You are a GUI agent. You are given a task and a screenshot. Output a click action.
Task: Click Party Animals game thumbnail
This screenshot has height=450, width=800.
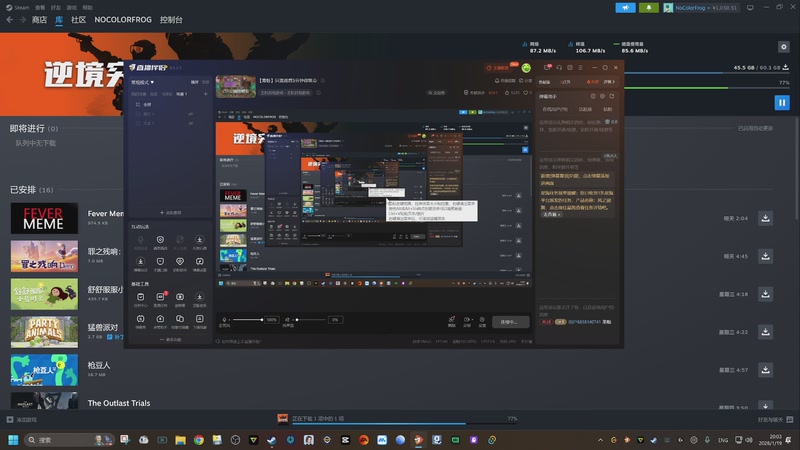[x=44, y=332]
